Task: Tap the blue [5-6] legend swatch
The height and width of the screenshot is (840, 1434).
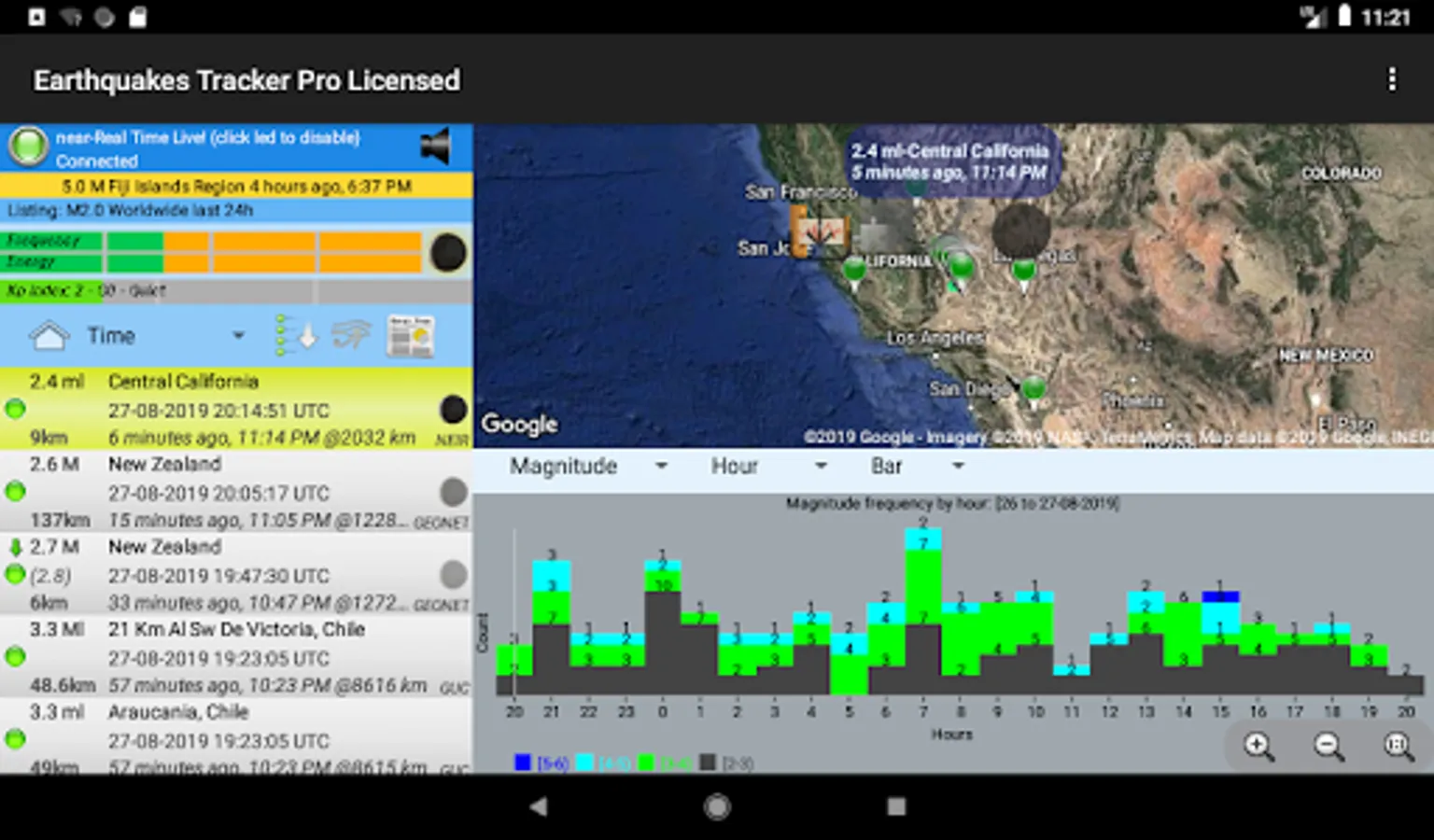Action: click(523, 763)
